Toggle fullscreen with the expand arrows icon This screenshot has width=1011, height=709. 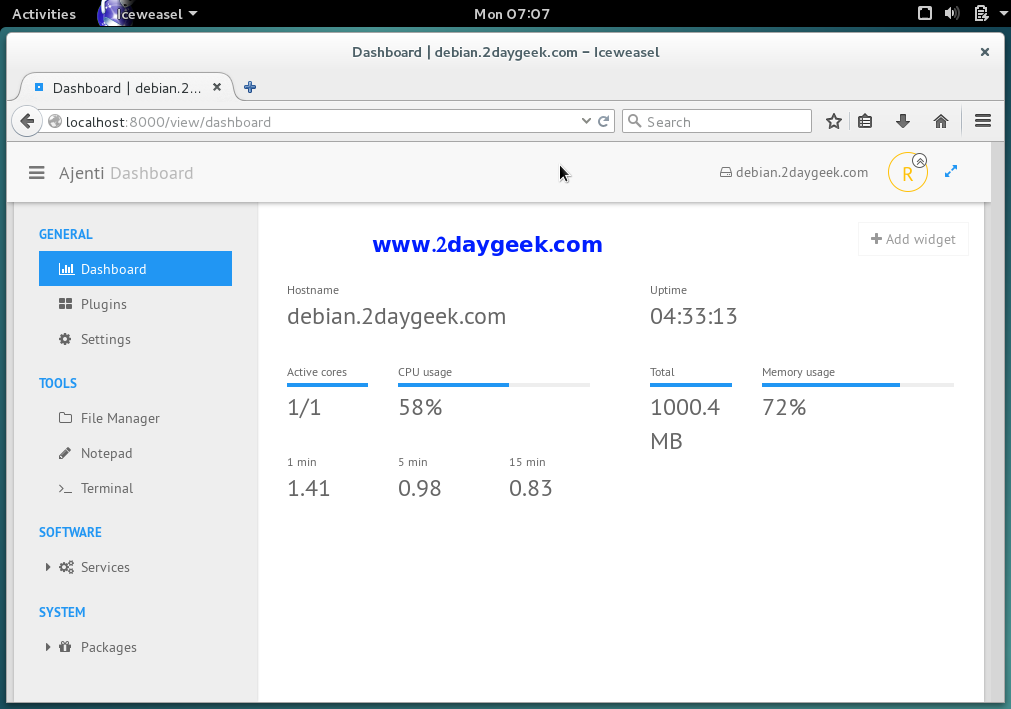pyautogui.click(x=951, y=171)
